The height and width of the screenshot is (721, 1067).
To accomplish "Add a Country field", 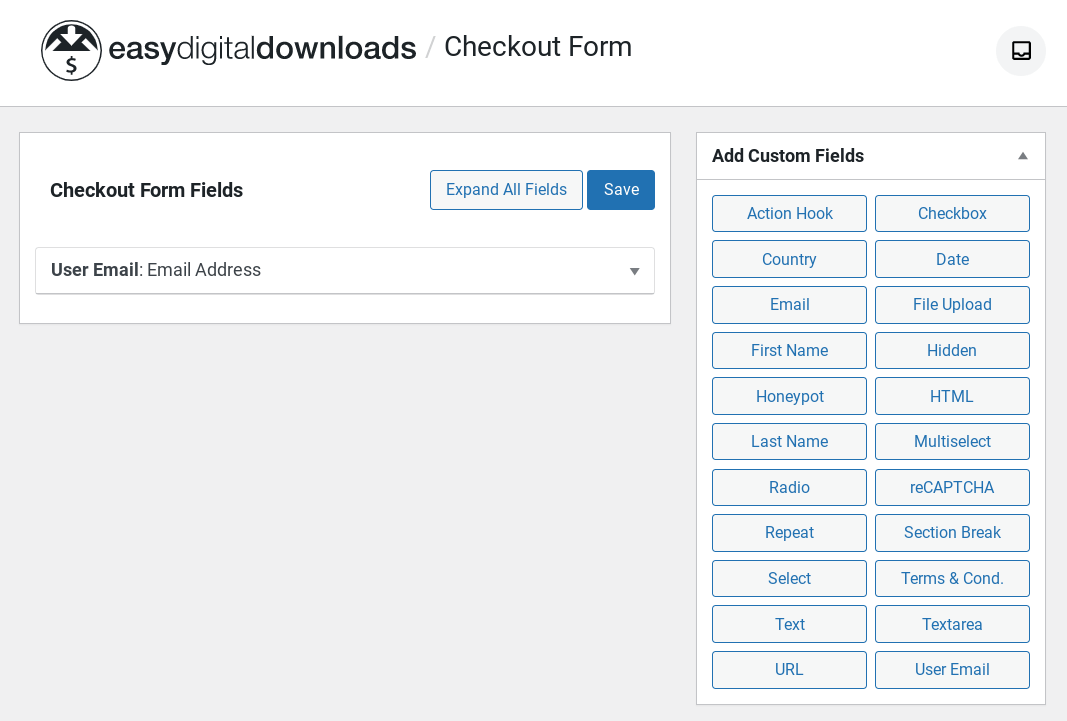I will point(789,259).
